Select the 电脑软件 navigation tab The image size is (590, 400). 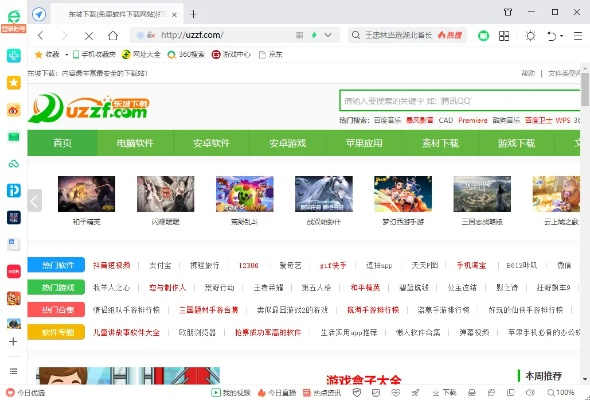(x=135, y=143)
